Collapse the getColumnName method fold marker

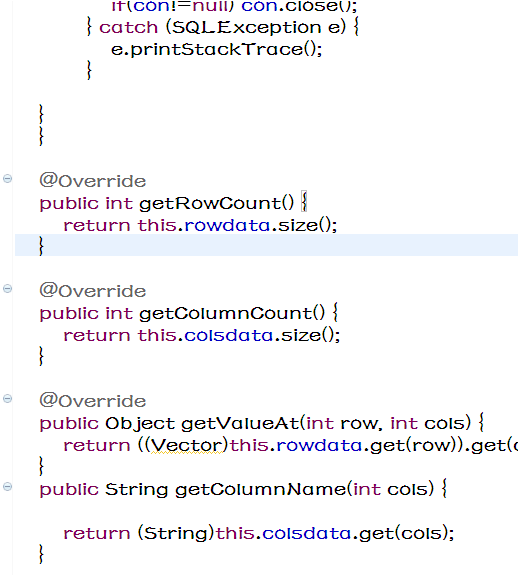click(x=7, y=487)
